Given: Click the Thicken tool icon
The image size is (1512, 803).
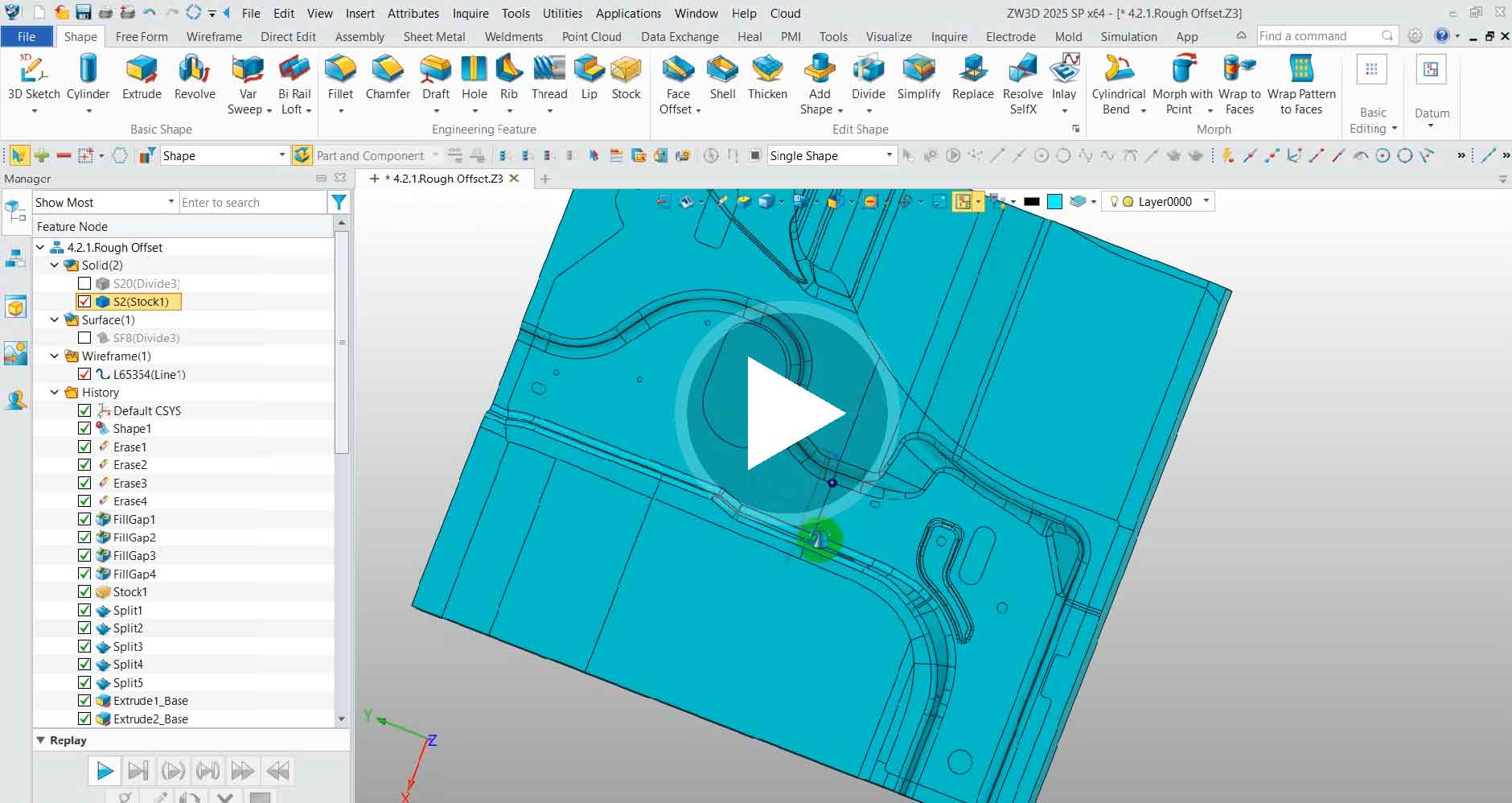Looking at the screenshot, I should coord(767,78).
